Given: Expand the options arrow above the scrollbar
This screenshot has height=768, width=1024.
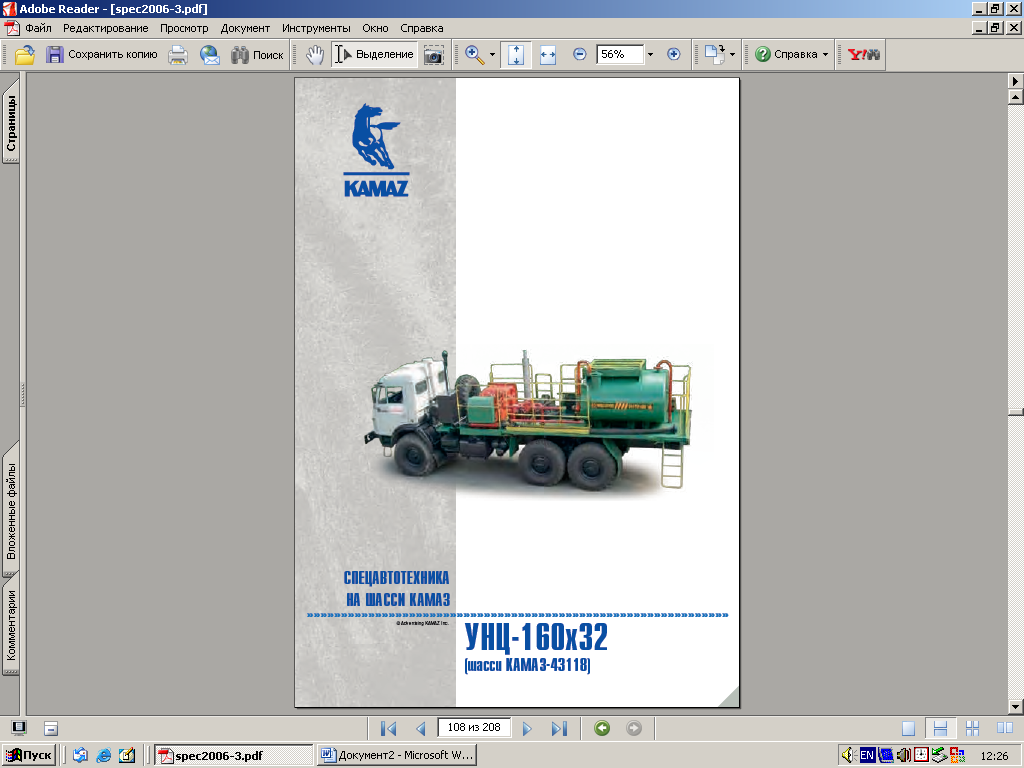Looking at the screenshot, I should (1016, 81).
